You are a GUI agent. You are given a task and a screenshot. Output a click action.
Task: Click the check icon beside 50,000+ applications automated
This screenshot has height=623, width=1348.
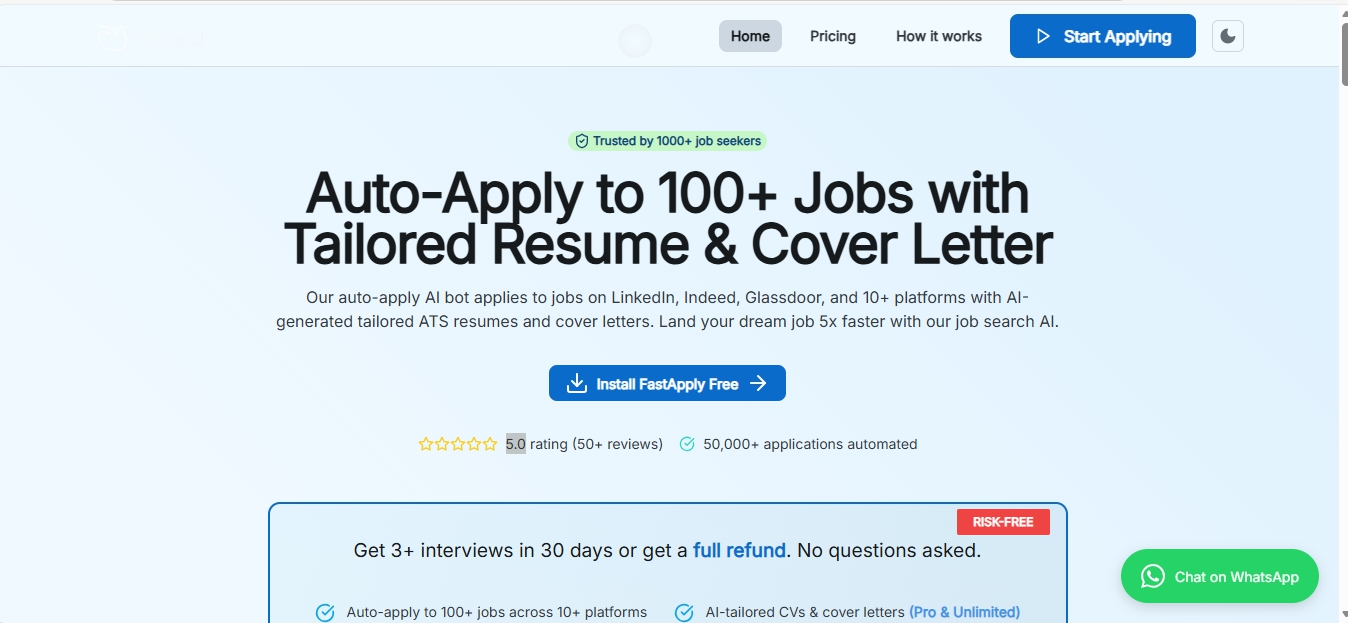(x=687, y=444)
